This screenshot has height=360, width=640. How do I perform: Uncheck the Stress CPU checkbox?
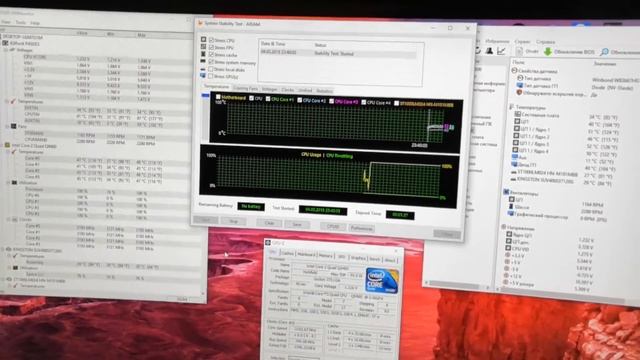pyautogui.click(x=211, y=40)
